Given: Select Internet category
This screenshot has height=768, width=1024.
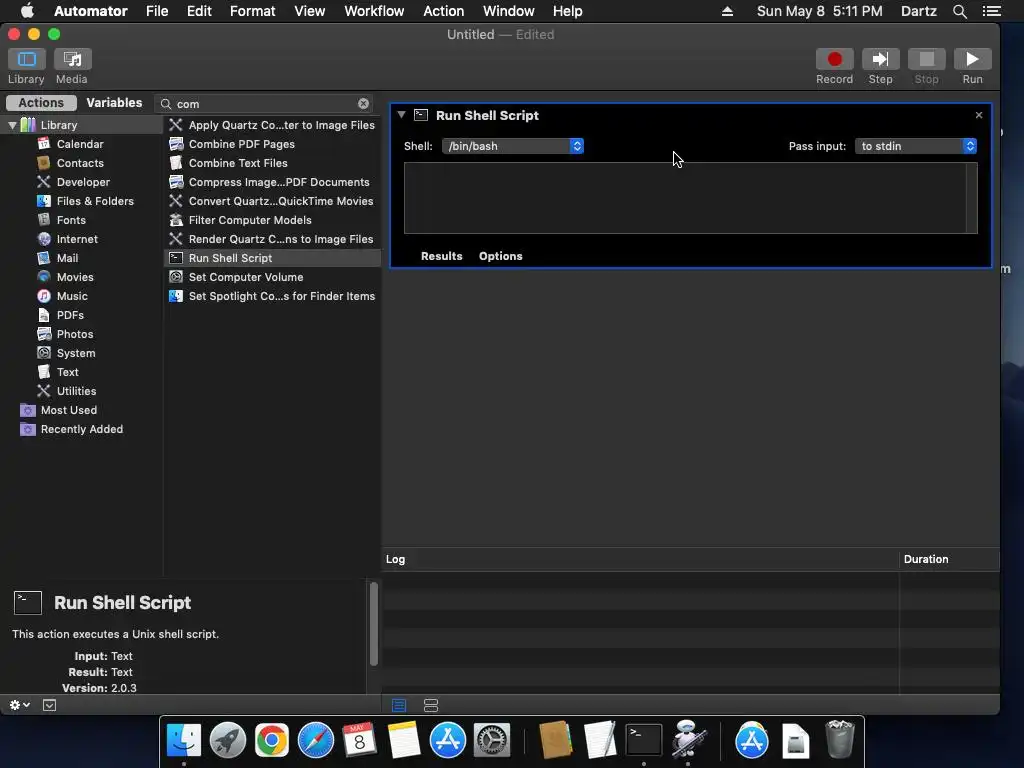Looking at the screenshot, I should pyautogui.click(x=77, y=239).
